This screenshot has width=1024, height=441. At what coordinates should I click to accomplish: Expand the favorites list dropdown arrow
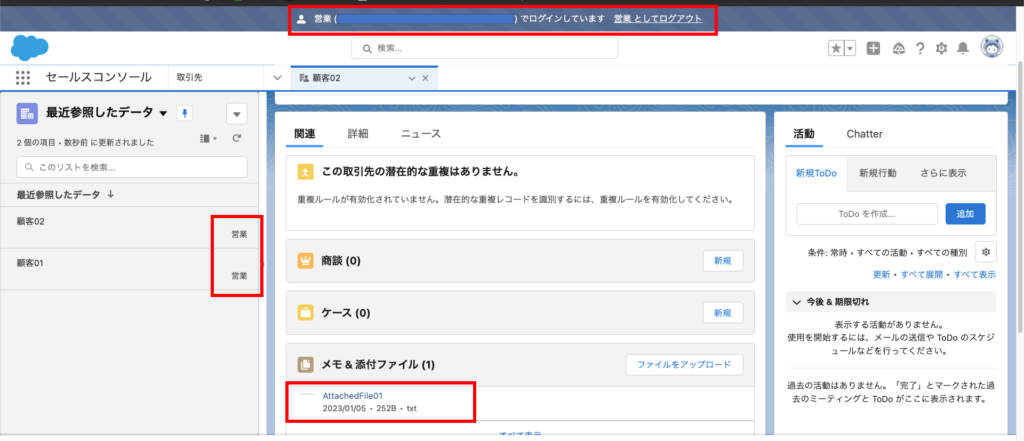850,48
